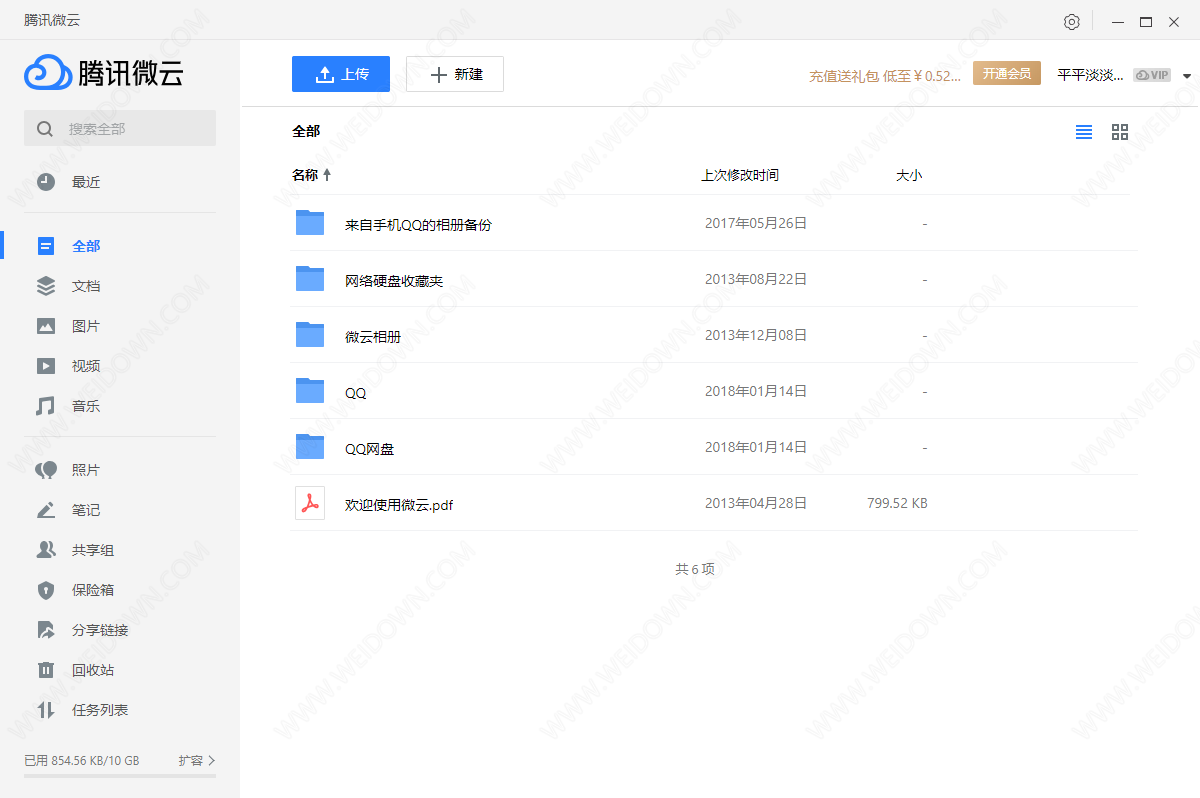Click folder icon of 来自手机QQ的相册备份
This screenshot has width=1200, height=798.
(x=310, y=222)
